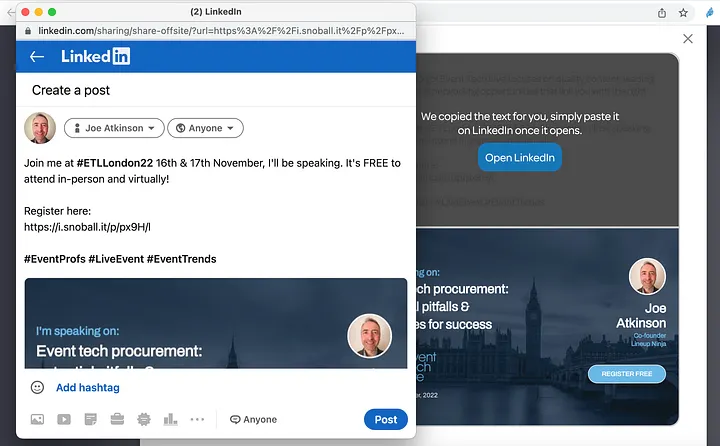This screenshot has height=446, width=720.
Task: Open more post options ellipsis
Action: coord(197,419)
